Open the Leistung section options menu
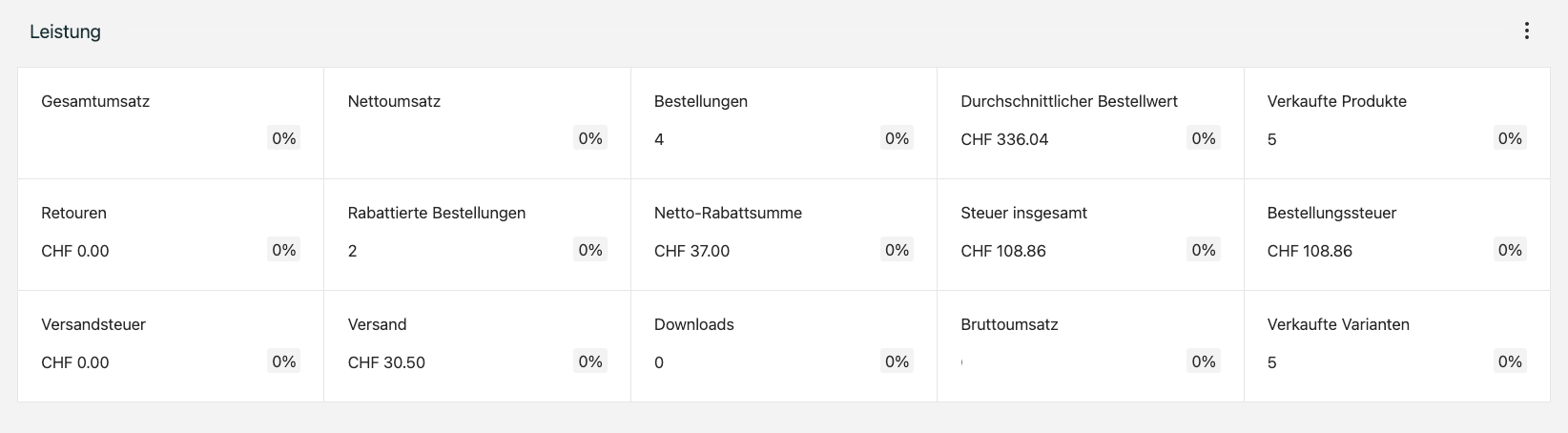 pyautogui.click(x=1526, y=31)
